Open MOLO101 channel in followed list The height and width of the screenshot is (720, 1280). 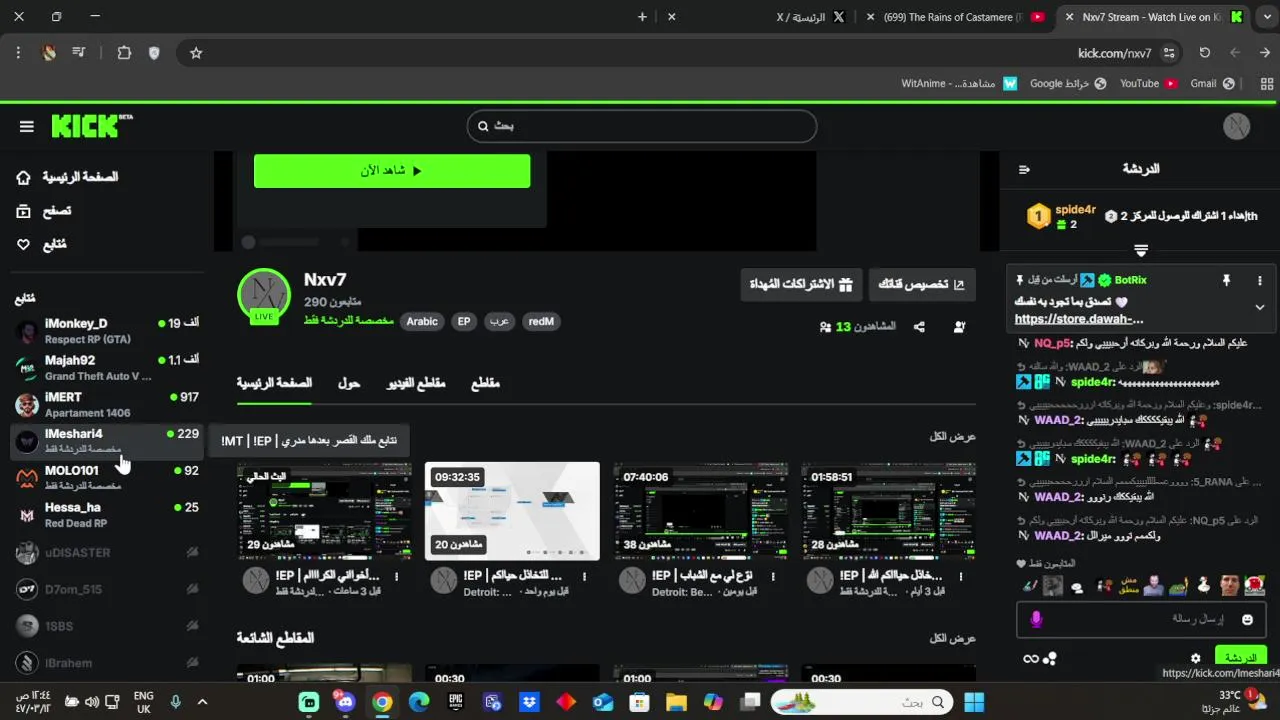(x=107, y=477)
